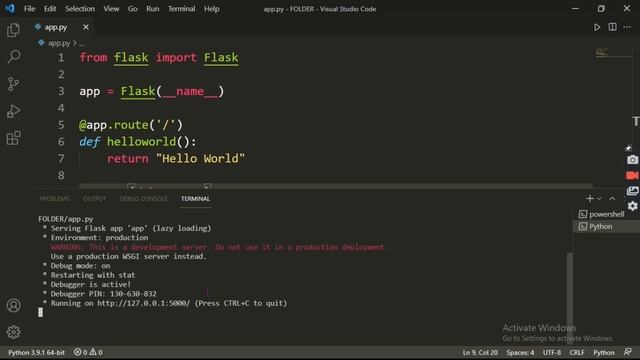Click the editor horizontal scrollbar
This screenshot has height=360, width=640.
(x=336, y=186)
